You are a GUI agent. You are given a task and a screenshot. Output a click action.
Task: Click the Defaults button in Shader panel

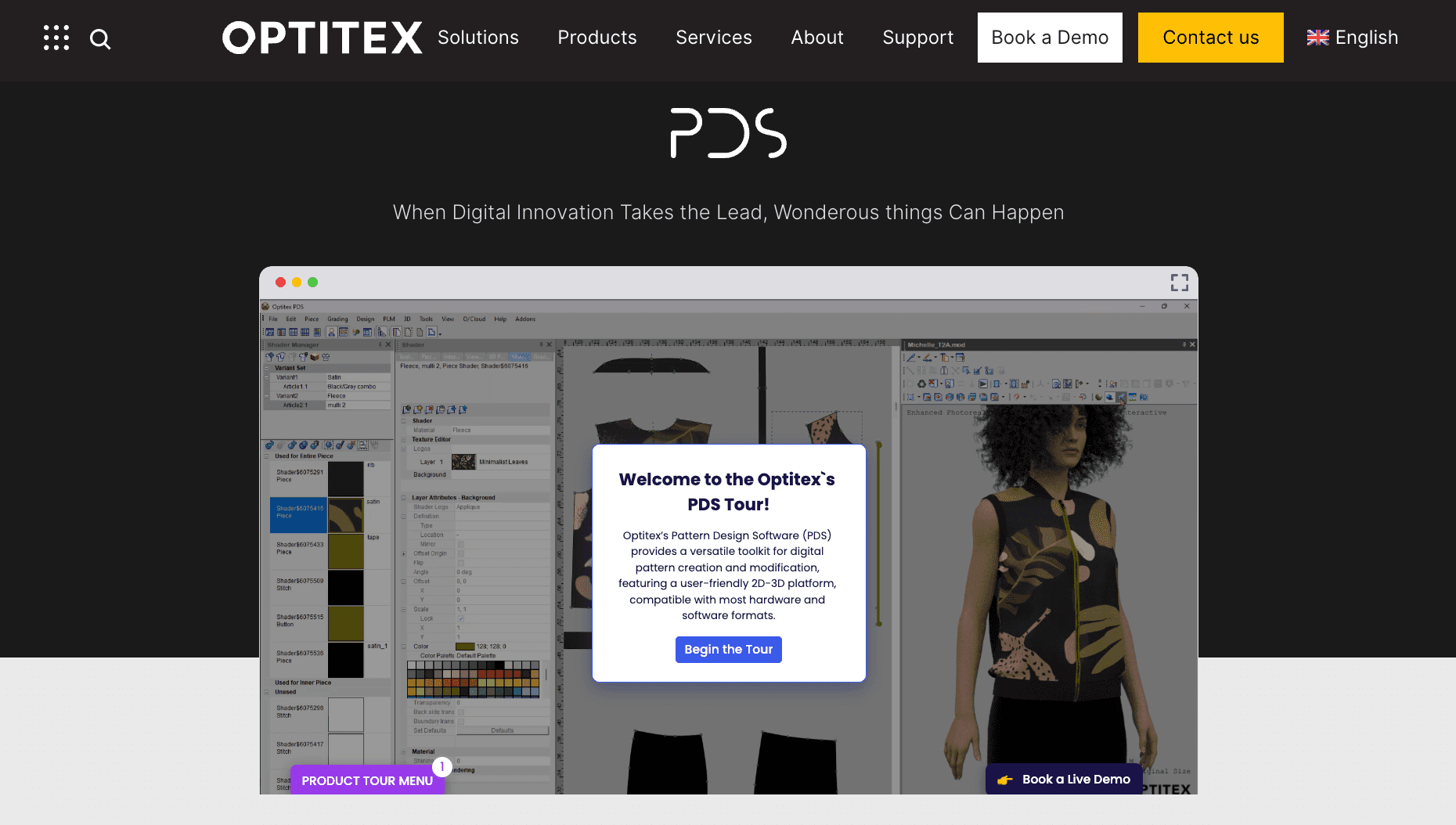tap(503, 731)
